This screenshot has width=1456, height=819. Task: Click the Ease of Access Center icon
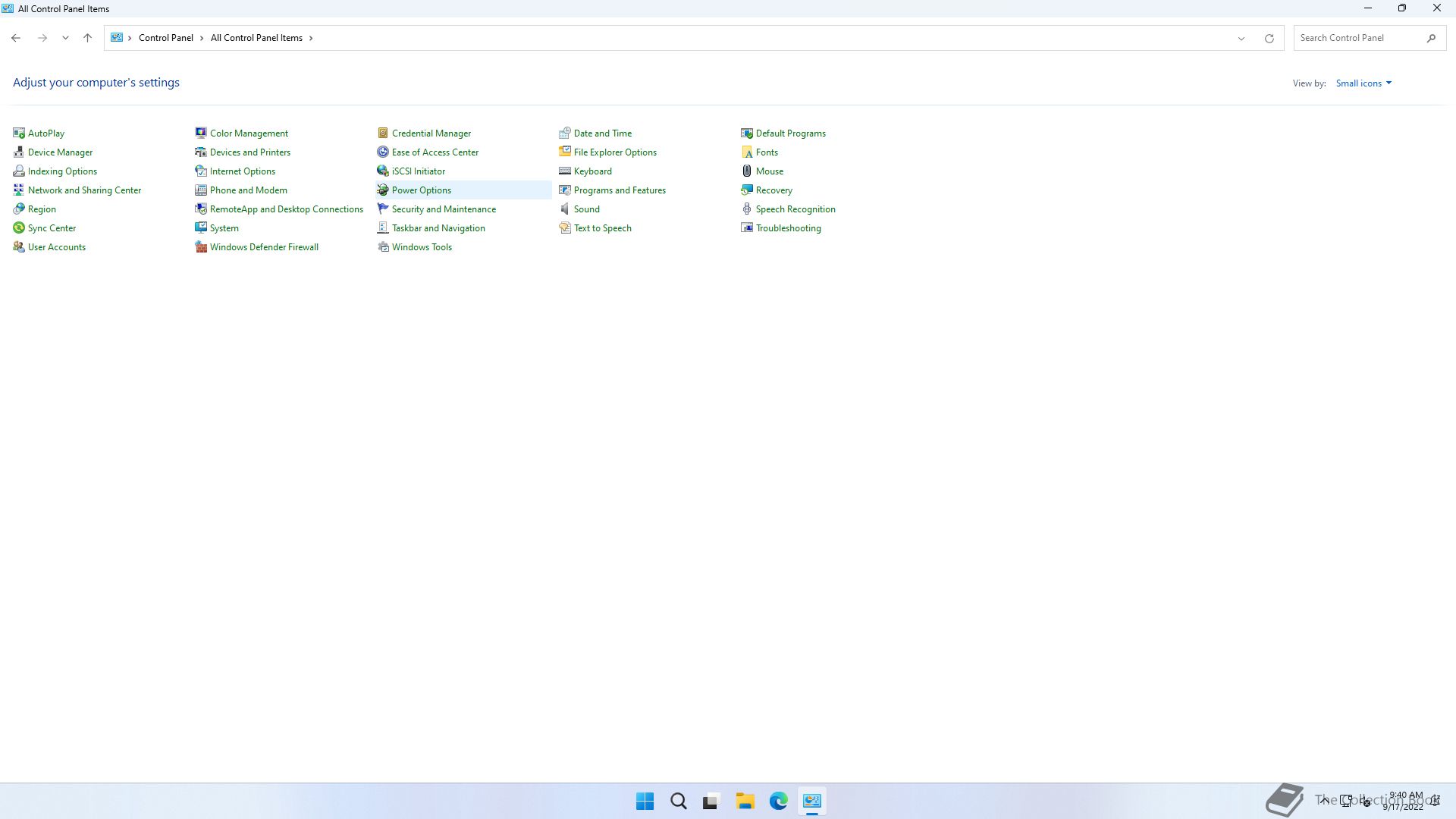383,152
